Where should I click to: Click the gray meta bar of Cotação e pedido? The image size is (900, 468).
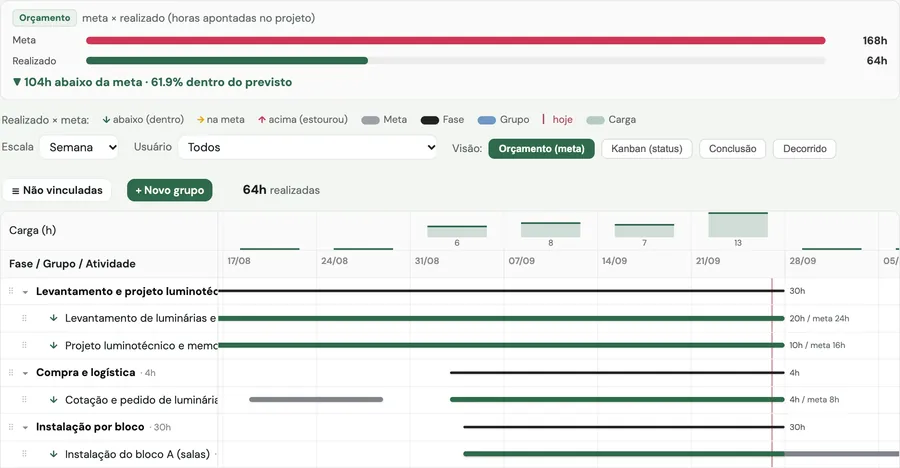point(316,400)
